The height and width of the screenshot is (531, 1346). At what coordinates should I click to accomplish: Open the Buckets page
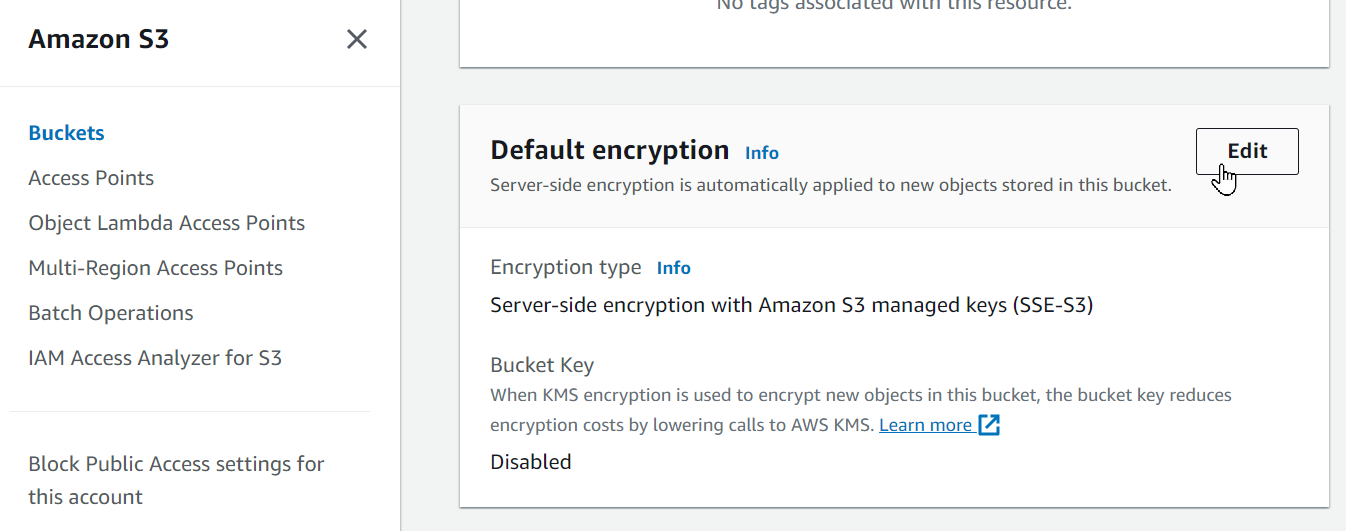(67, 133)
